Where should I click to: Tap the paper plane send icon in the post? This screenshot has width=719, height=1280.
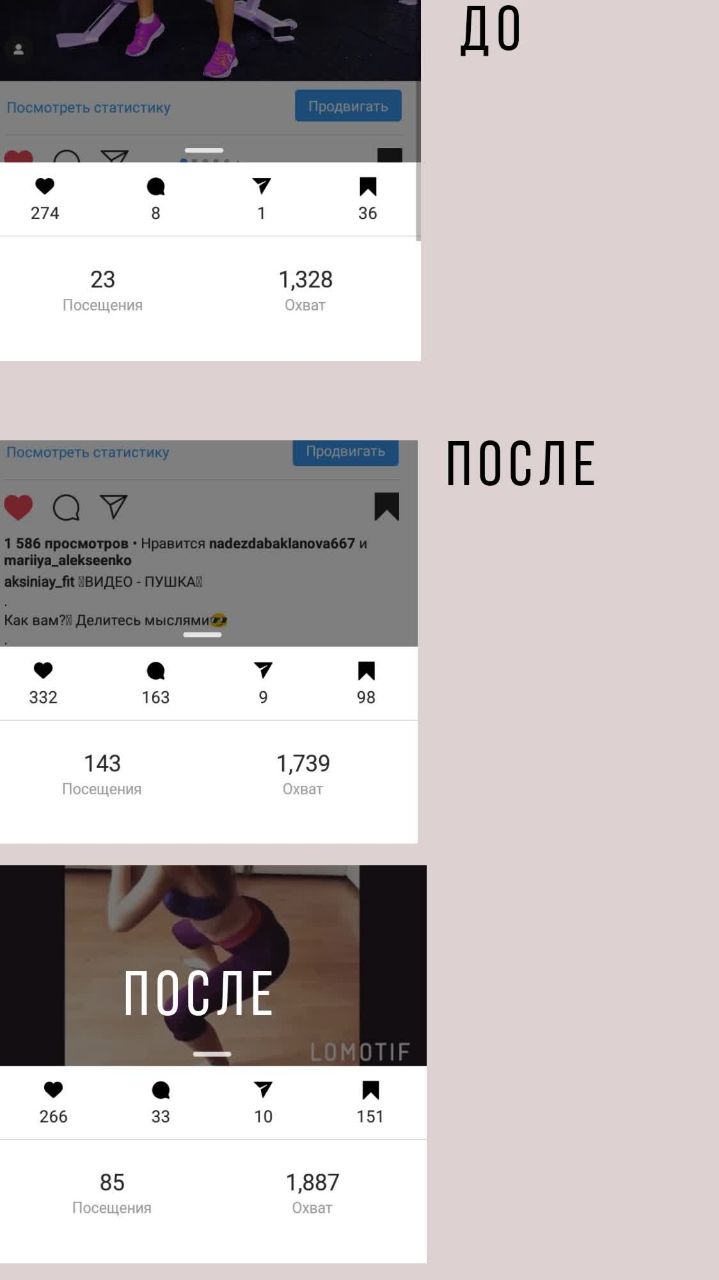coord(114,507)
